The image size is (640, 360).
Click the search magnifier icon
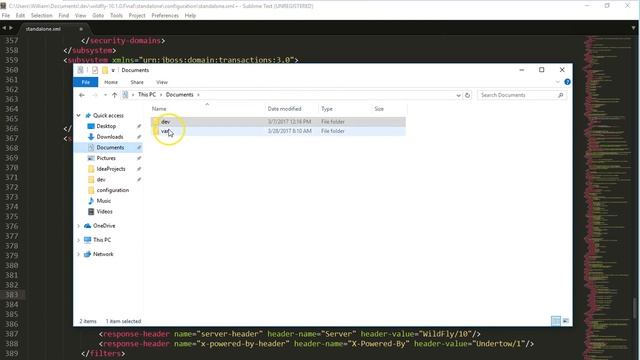(560, 95)
